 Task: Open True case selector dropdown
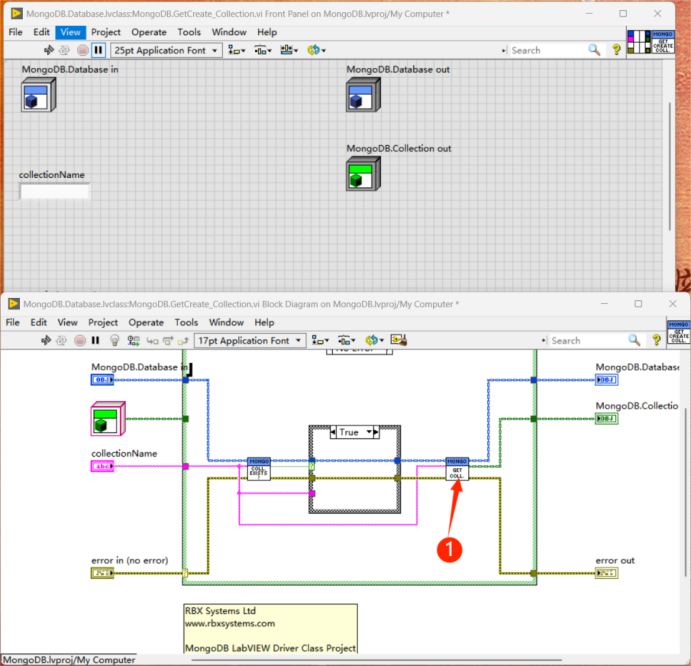coord(369,432)
